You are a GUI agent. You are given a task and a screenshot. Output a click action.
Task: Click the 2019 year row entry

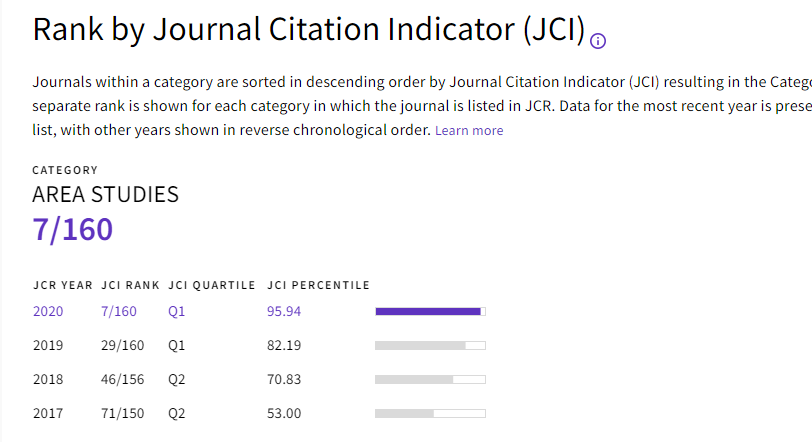click(48, 345)
